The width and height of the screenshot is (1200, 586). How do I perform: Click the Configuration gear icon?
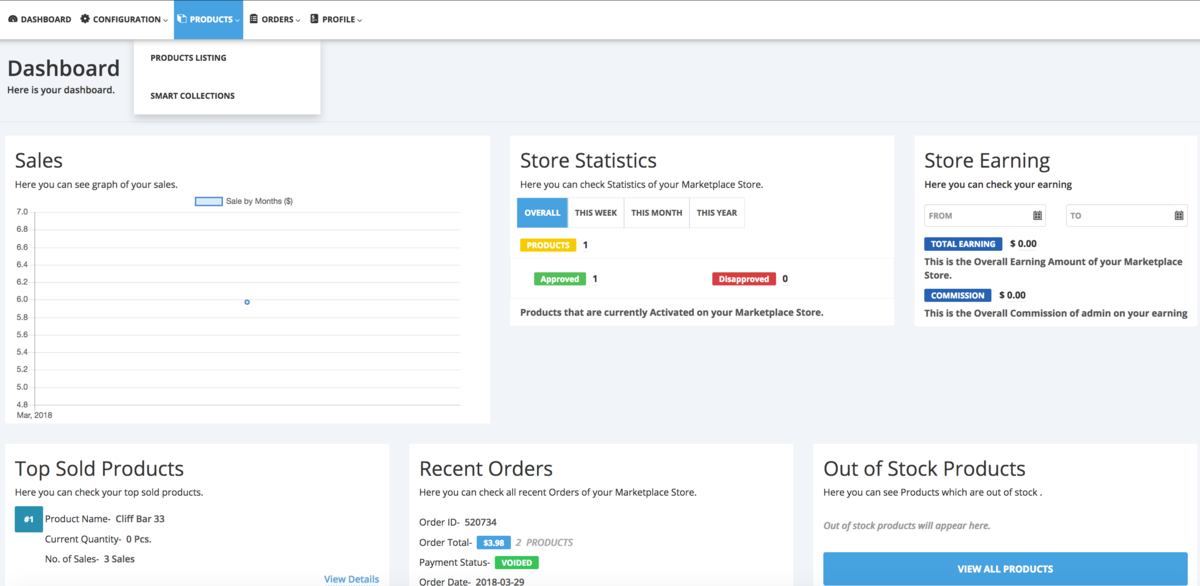(x=85, y=19)
